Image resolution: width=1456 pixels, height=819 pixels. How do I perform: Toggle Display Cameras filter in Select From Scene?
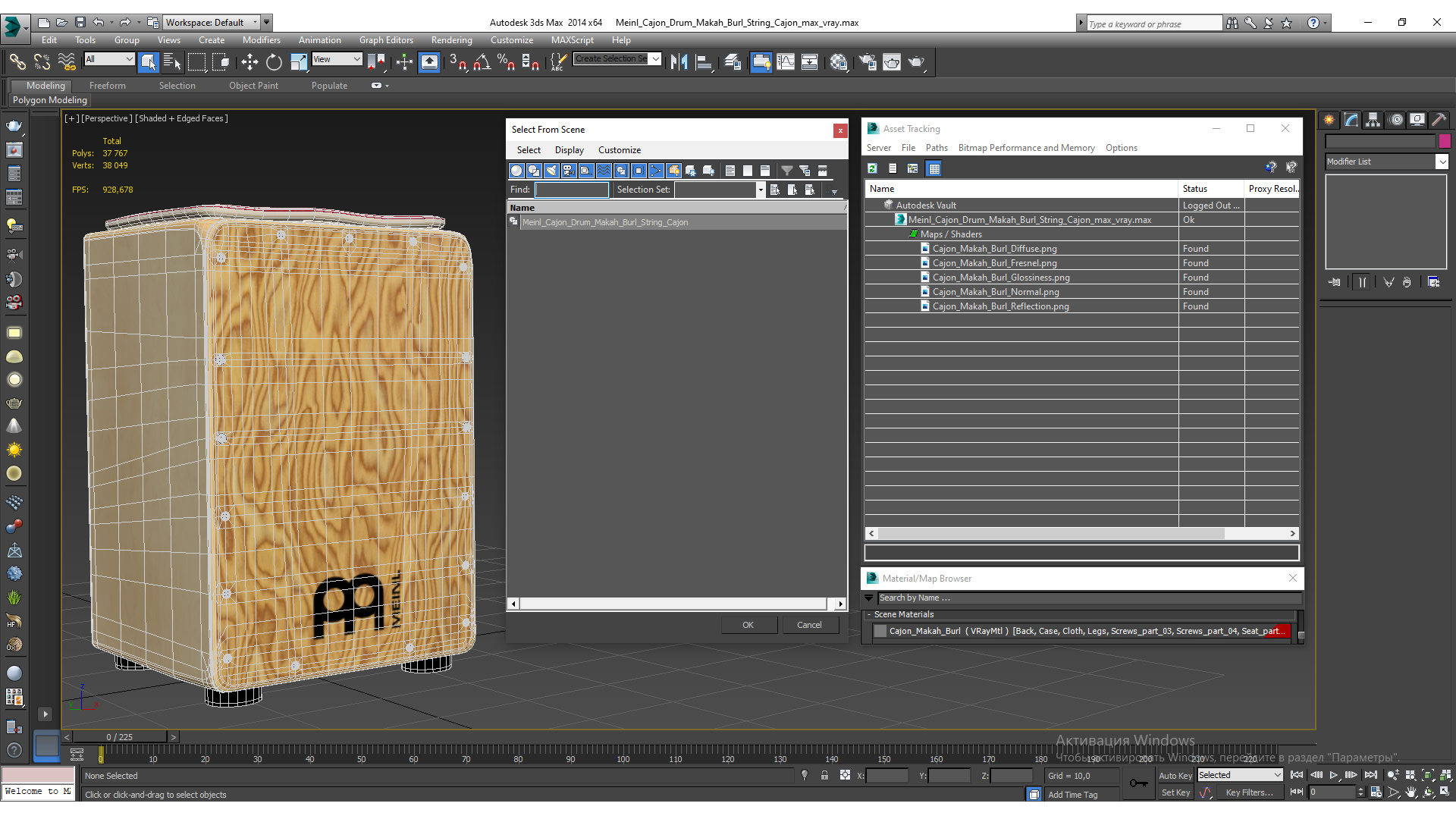click(x=569, y=171)
